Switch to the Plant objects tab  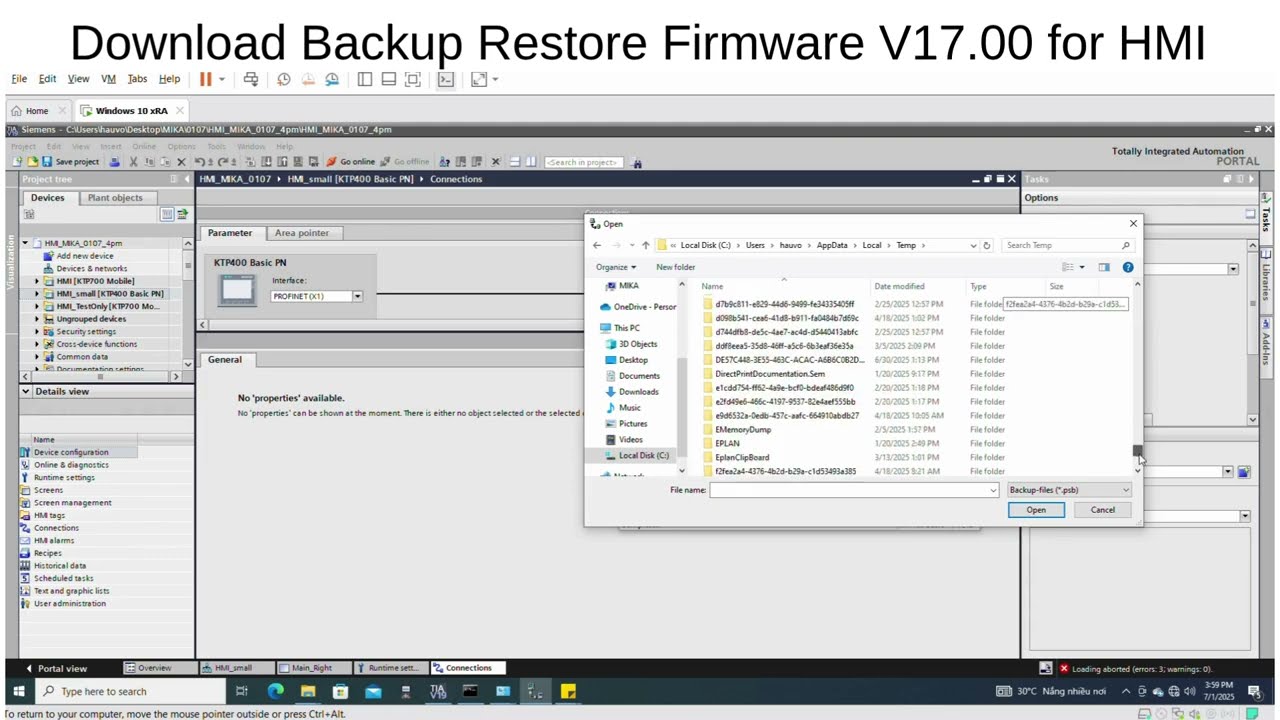click(x=115, y=198)
